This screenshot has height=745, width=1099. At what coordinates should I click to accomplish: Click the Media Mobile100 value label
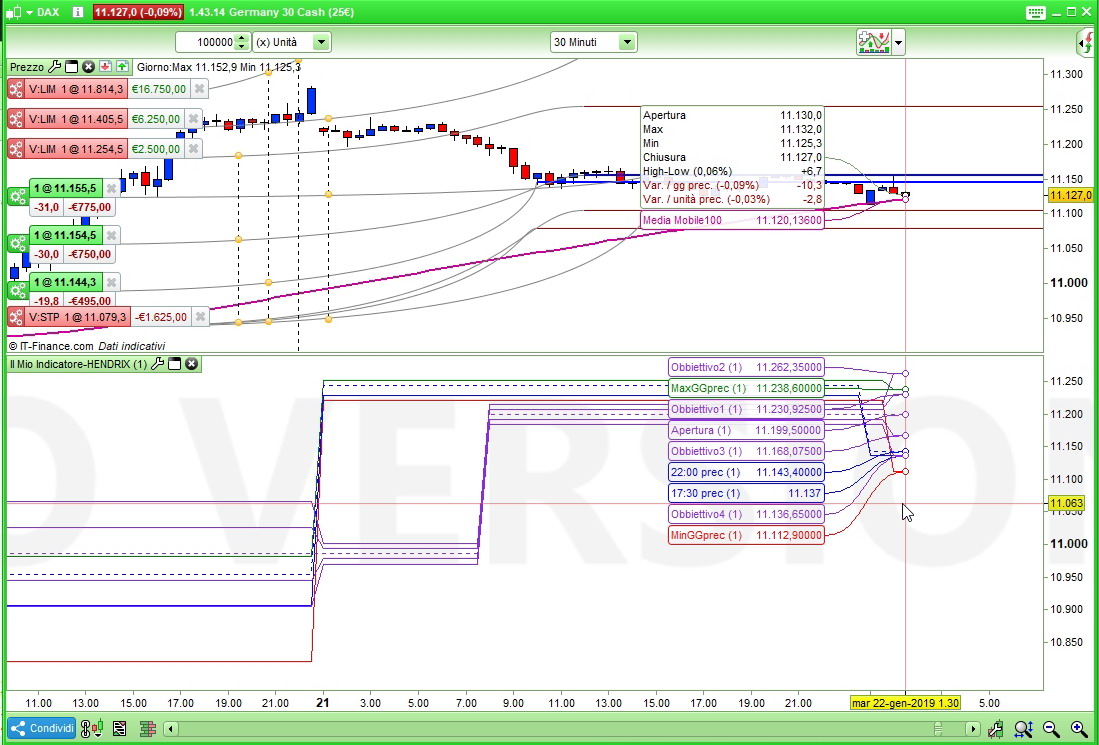(x=732, y=220)
